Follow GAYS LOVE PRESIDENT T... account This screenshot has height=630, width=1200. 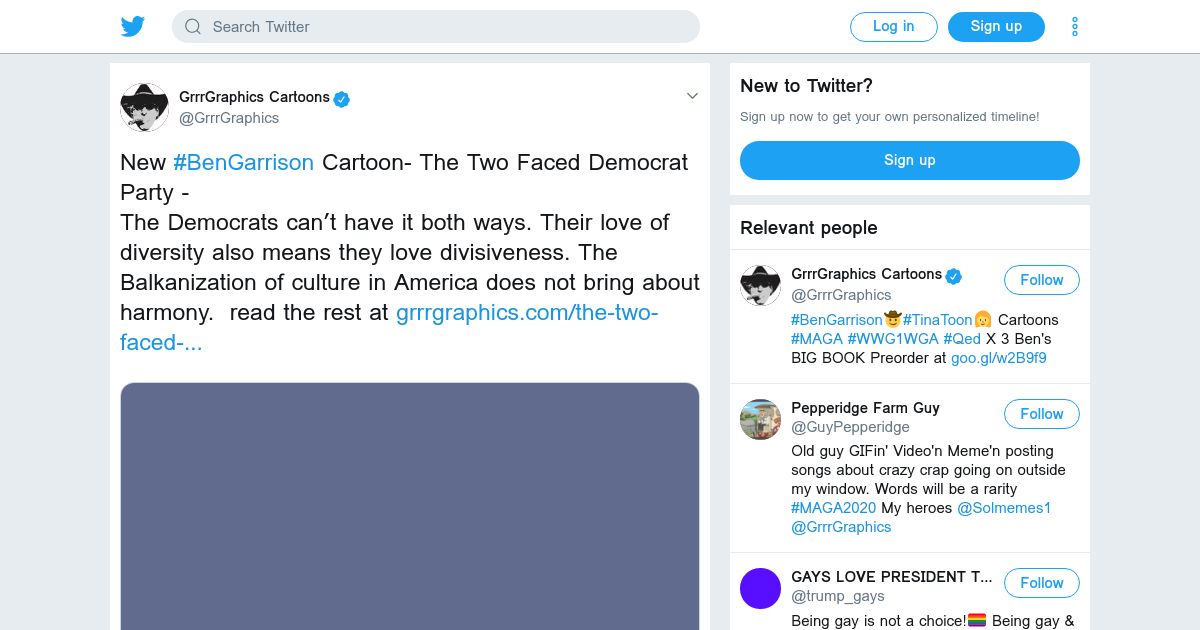point(1041,583)
